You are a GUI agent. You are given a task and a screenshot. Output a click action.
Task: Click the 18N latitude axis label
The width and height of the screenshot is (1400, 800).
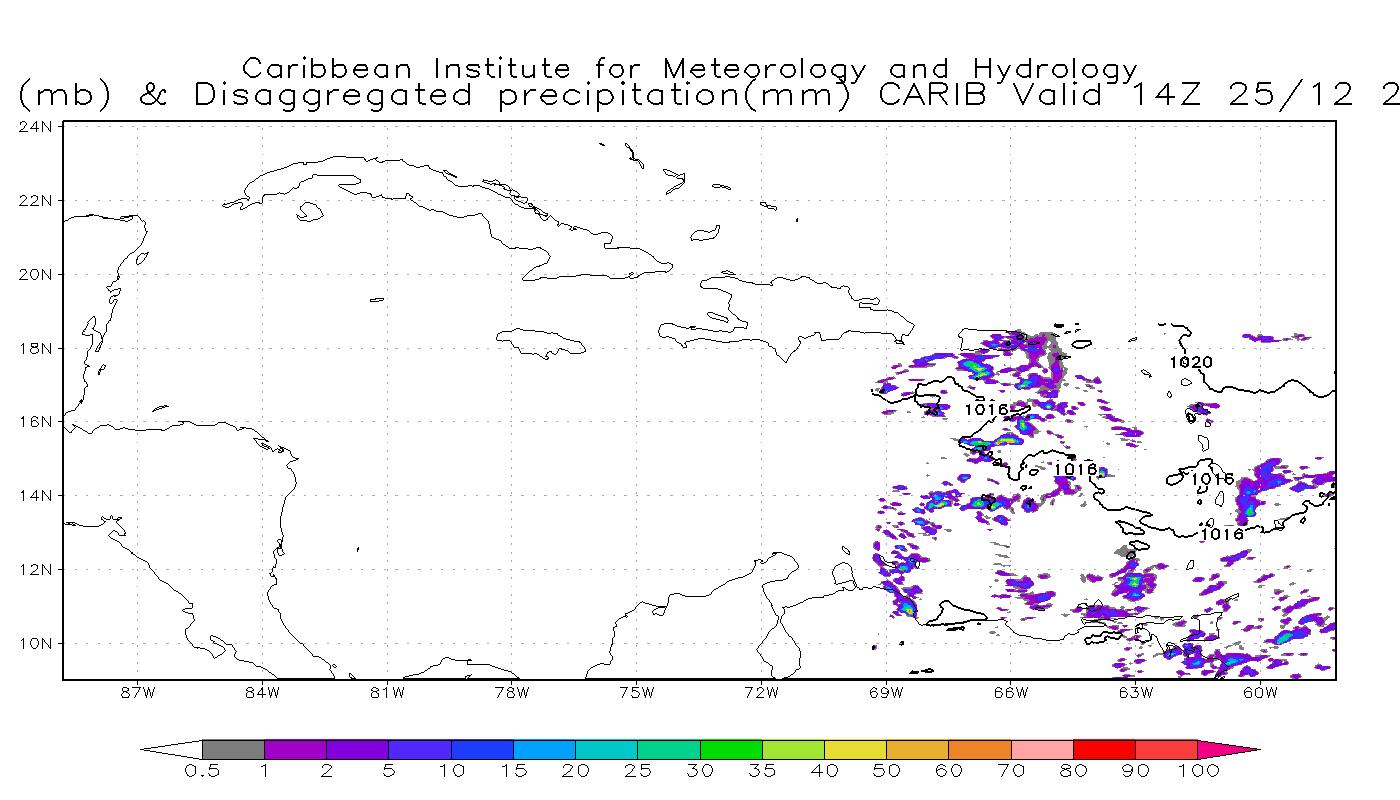point(37,348)
